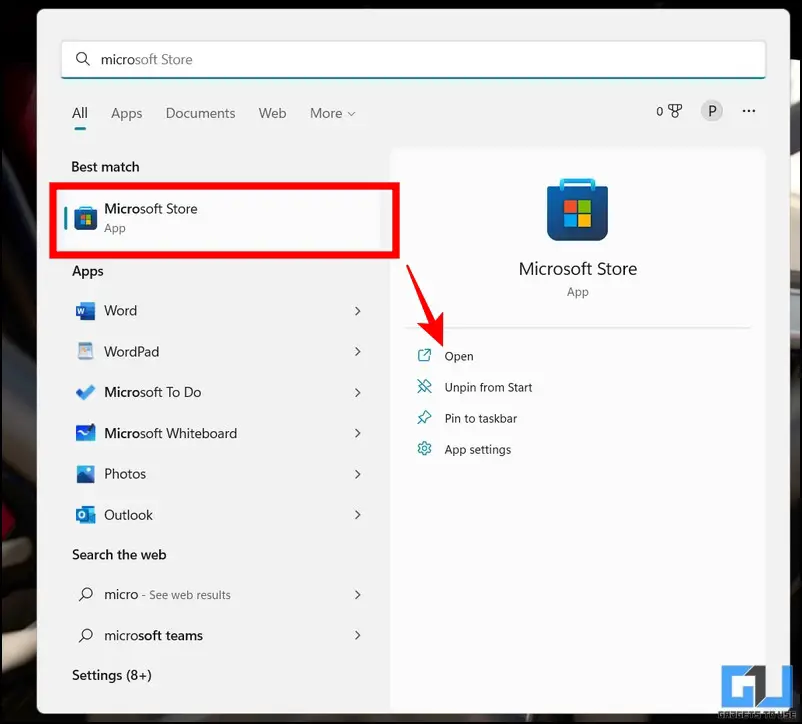The height and width of the screenshot is (724, 802).
Task: Click the search icon beside microsoft teams
Action: click(85, 635)
